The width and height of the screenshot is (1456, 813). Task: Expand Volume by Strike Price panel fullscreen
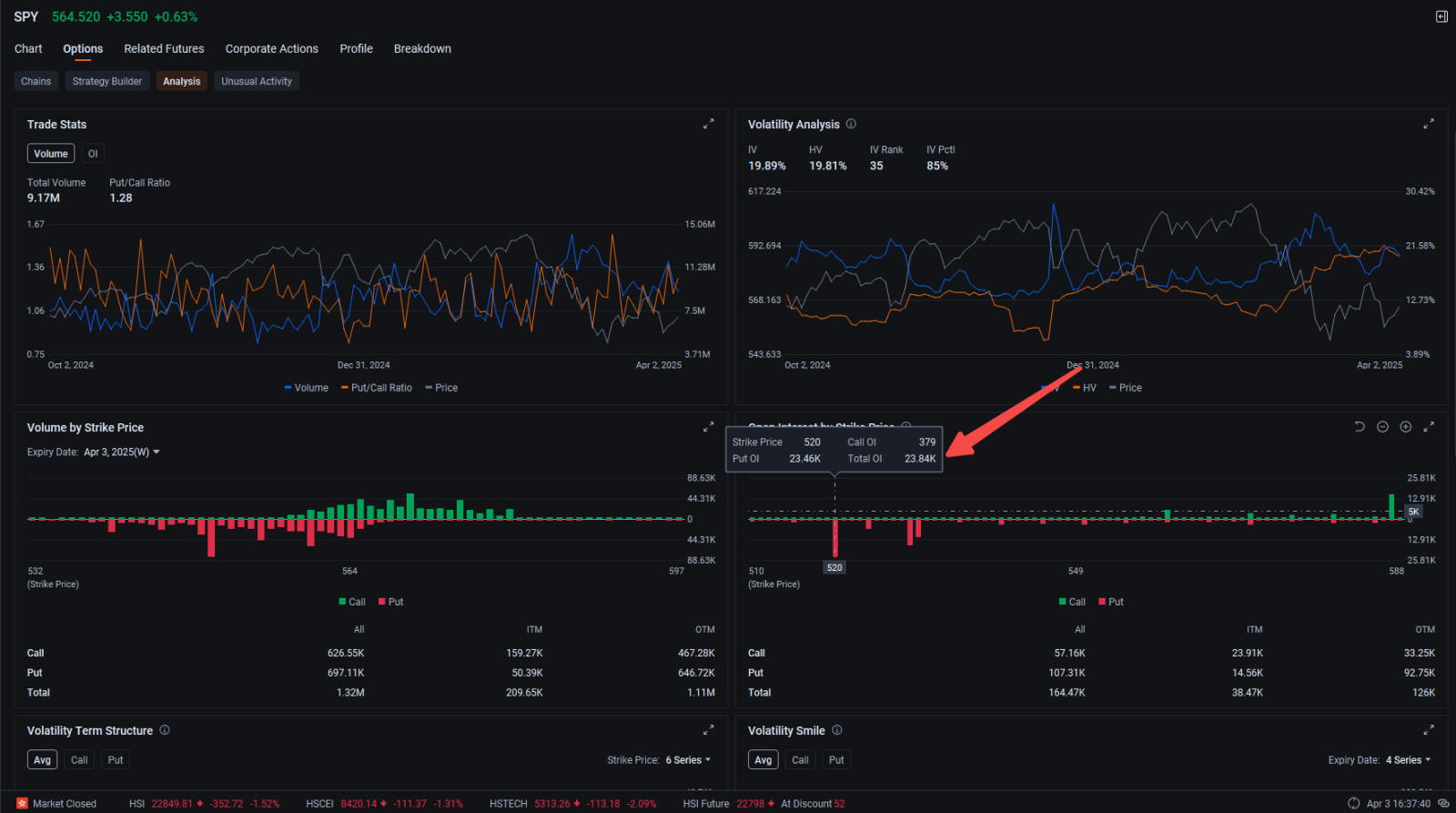708,427
